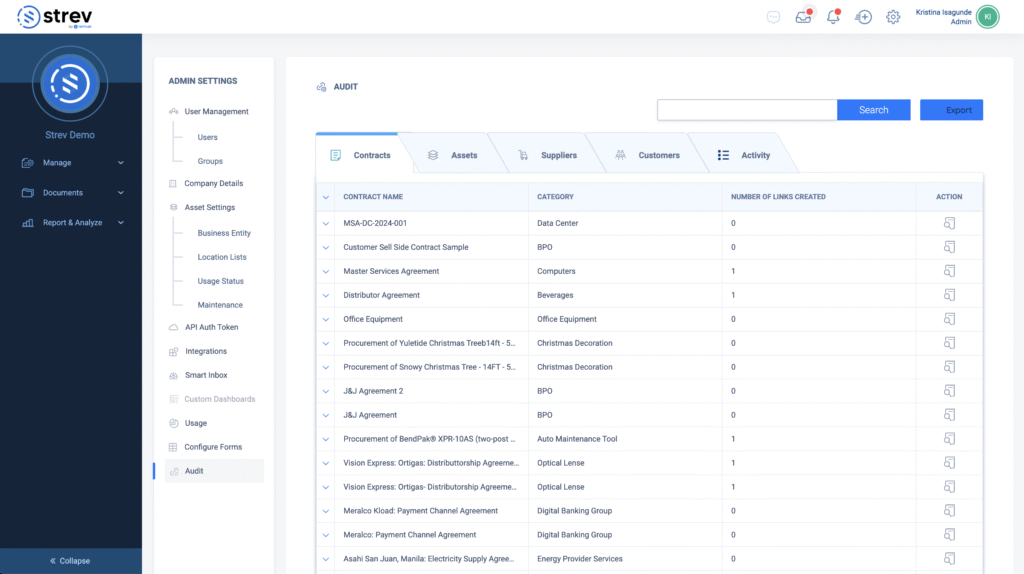Viewport: 1024px width, 574px height.
Task: Open the inbox icon in top bar
Action: pyautogui.click(x=803, y=17)
